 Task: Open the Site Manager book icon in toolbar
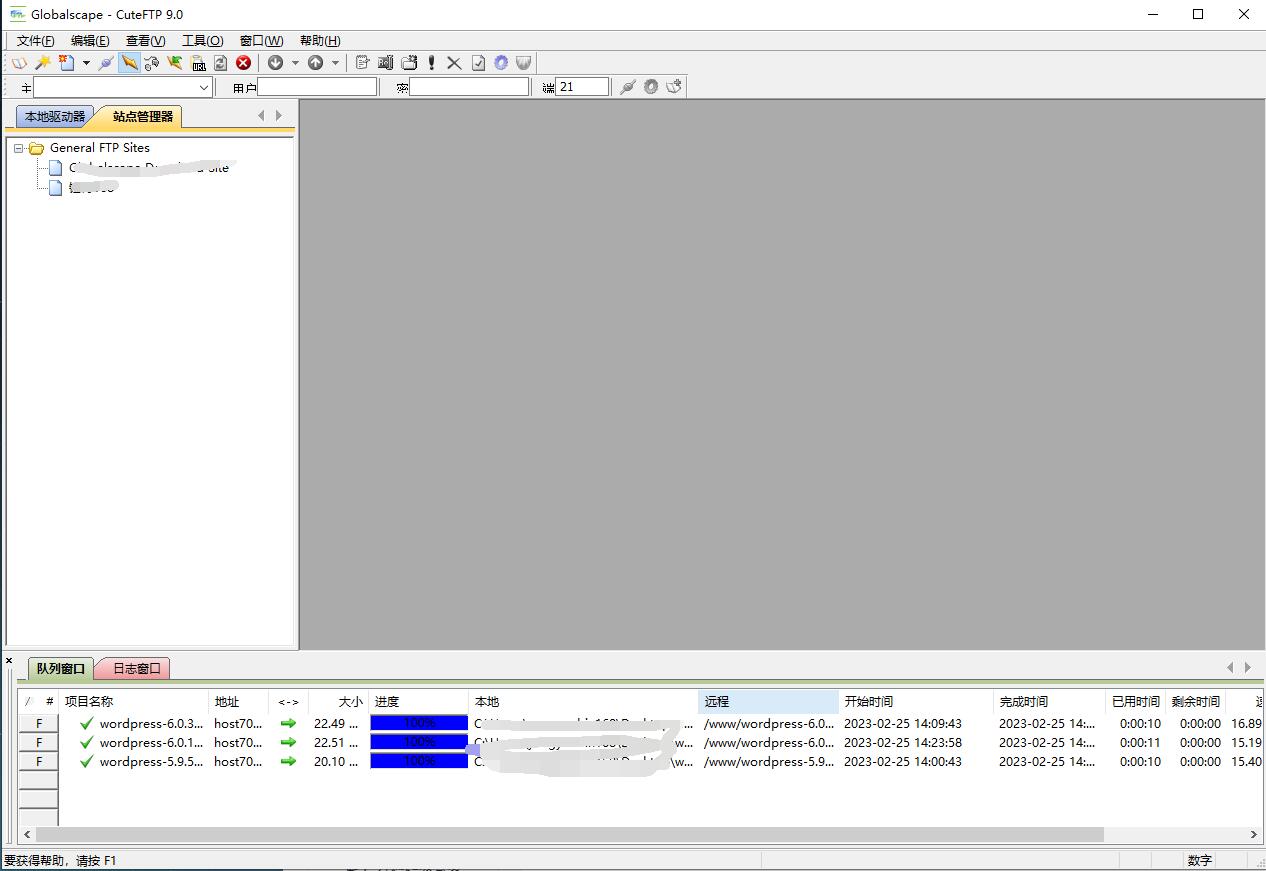click(x=20, y=63)
